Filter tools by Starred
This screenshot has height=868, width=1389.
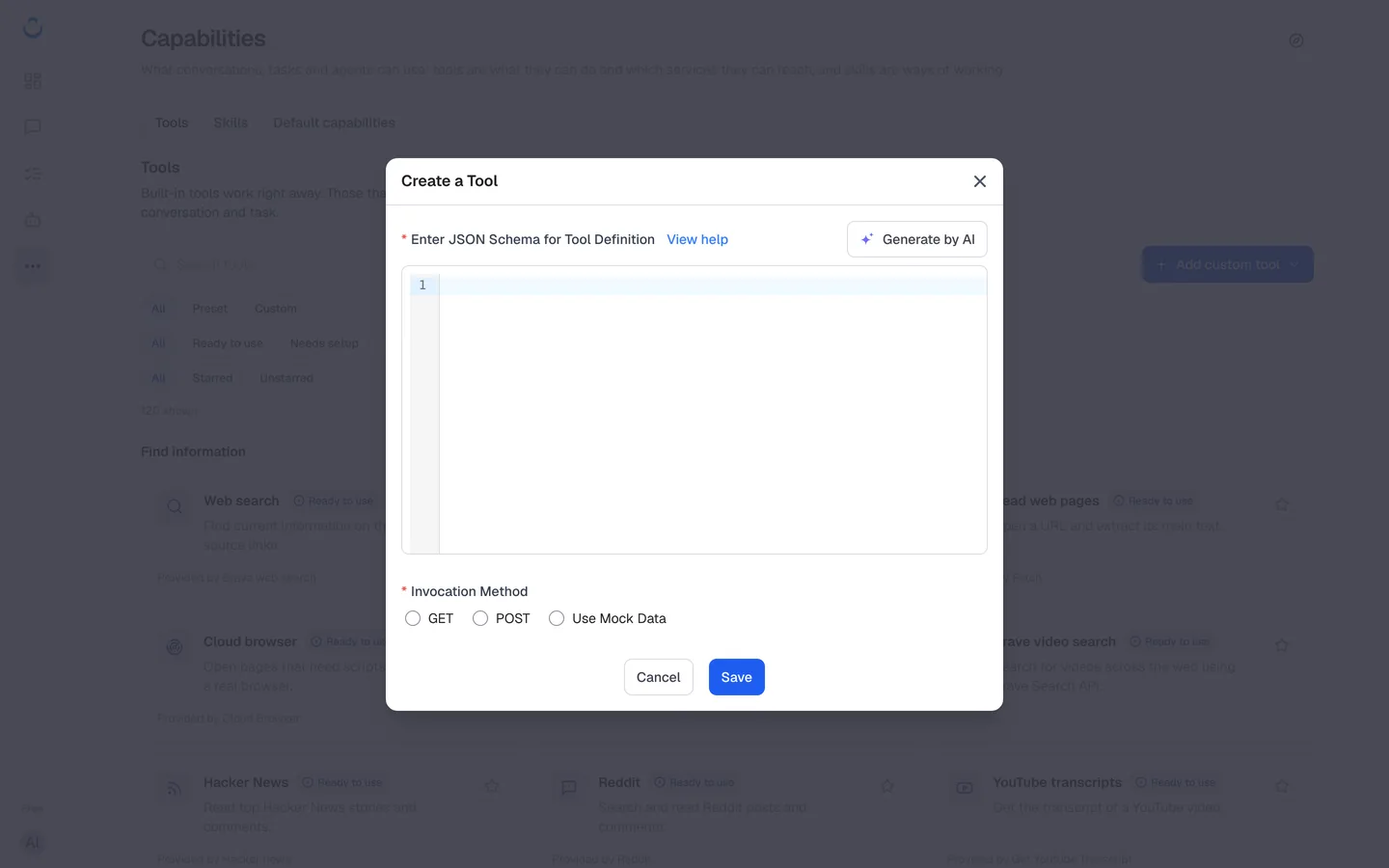tap(212, 378)
